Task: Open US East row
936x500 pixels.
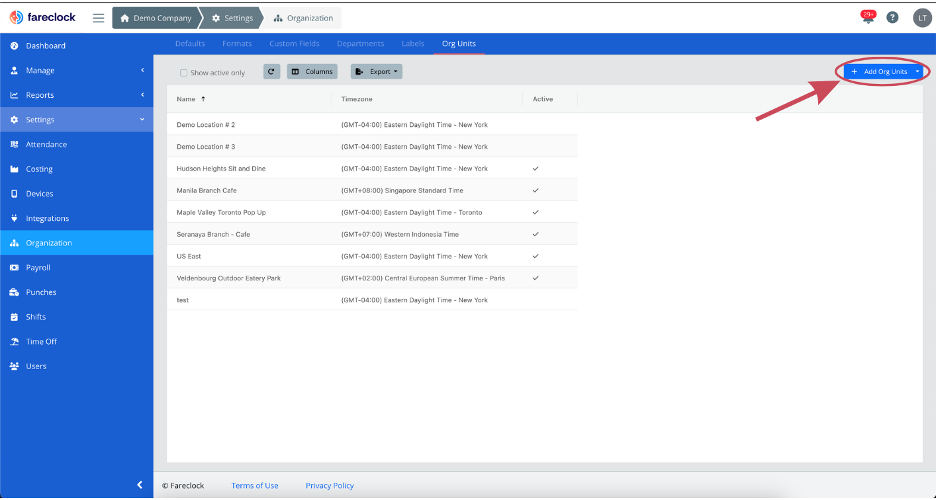Action: (x=372, y=257)
